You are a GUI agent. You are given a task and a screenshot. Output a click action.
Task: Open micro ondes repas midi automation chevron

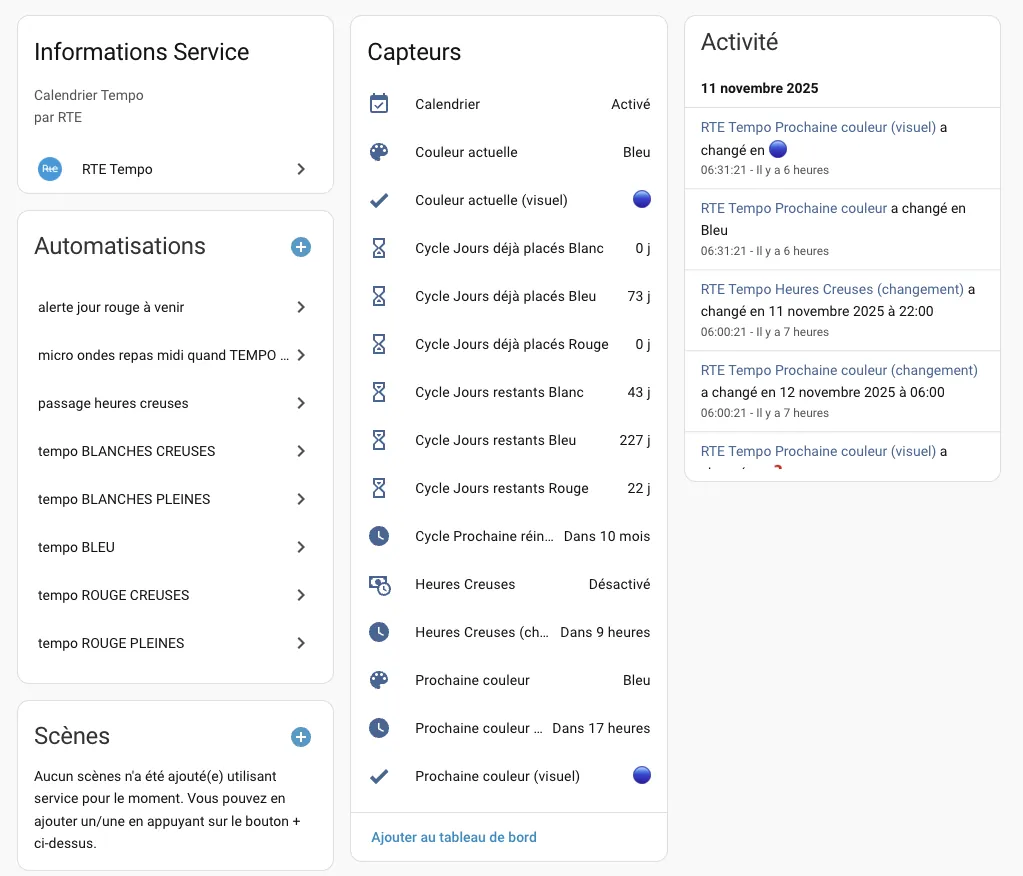301,355
